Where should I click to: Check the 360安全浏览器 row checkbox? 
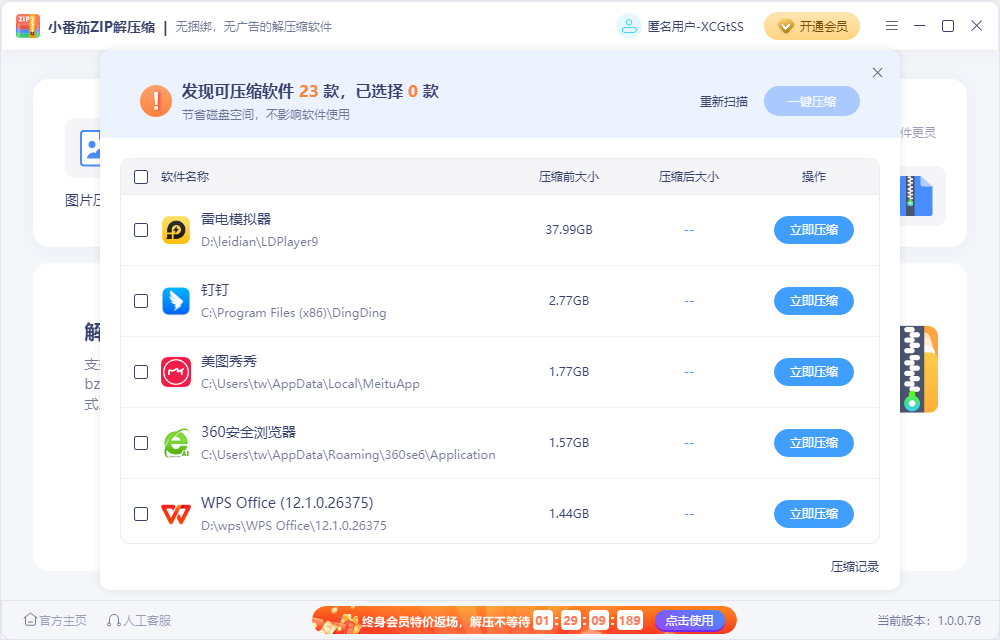pyautogui.click(x=141, y=443)
